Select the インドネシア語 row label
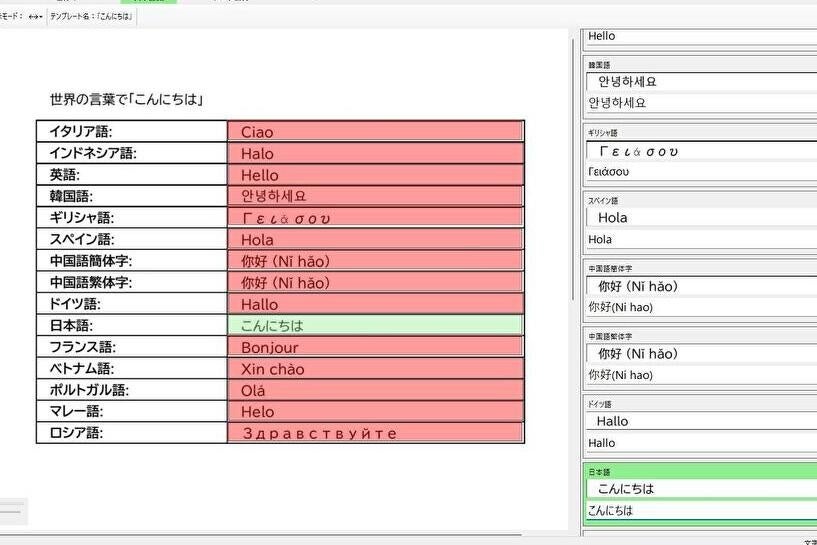This screenshot has width=817, height=545. 93,153
